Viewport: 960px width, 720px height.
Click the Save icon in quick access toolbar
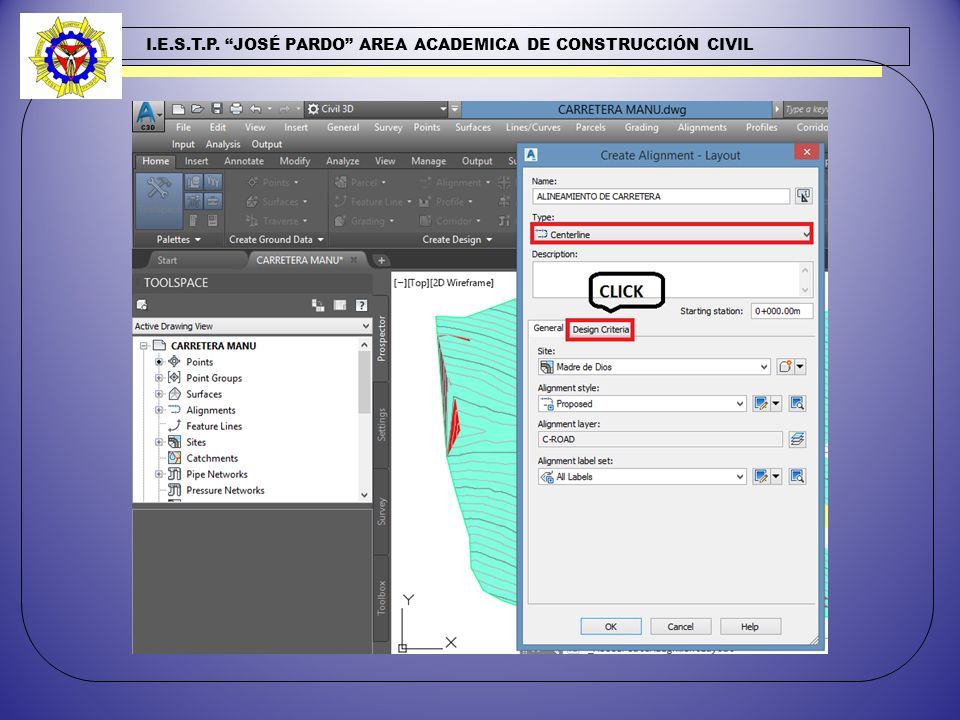tap(217, 109)
